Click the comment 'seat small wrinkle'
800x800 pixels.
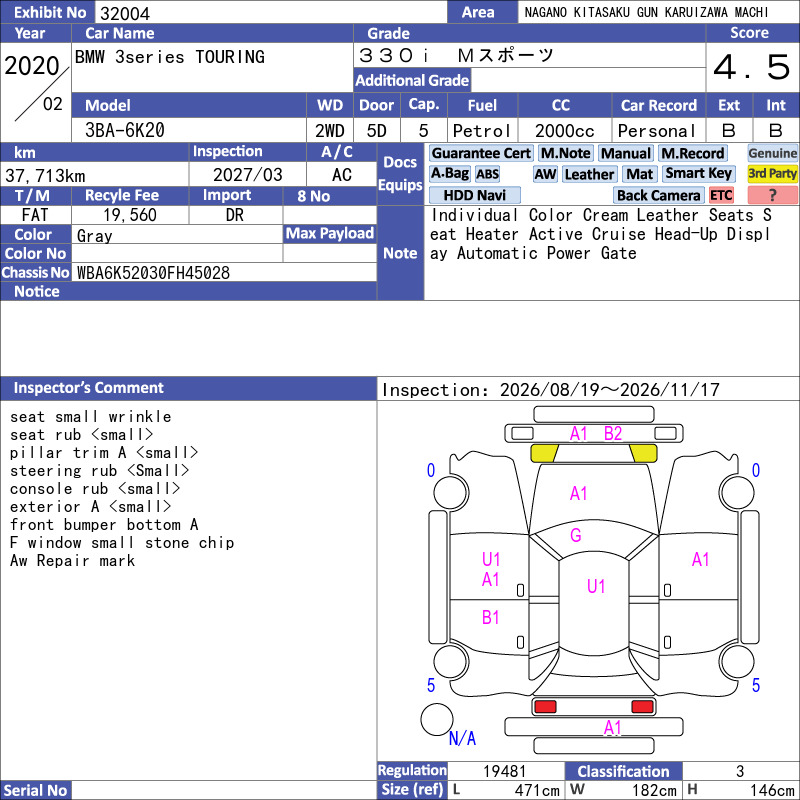[90, 416]
